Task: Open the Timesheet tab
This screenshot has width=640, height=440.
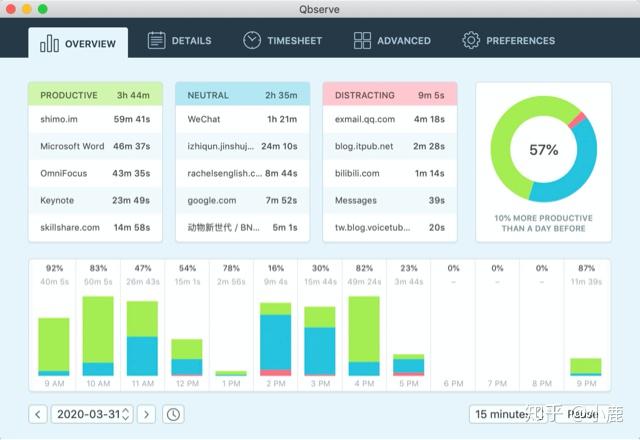Action: pos(283,40)
